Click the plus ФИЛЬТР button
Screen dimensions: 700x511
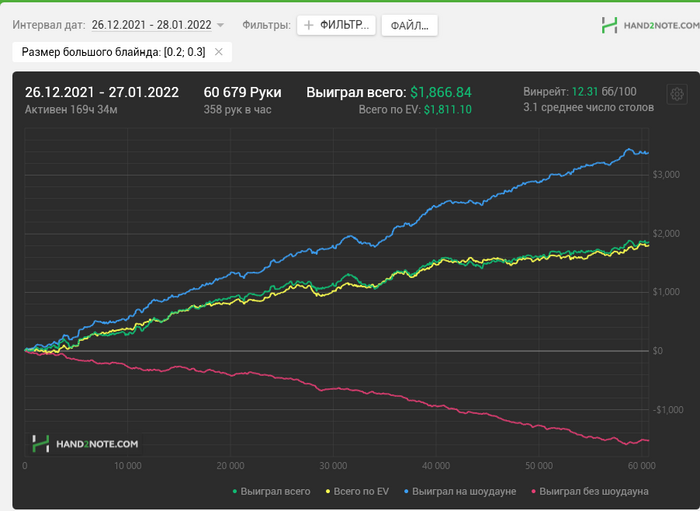tap(336, 25)
